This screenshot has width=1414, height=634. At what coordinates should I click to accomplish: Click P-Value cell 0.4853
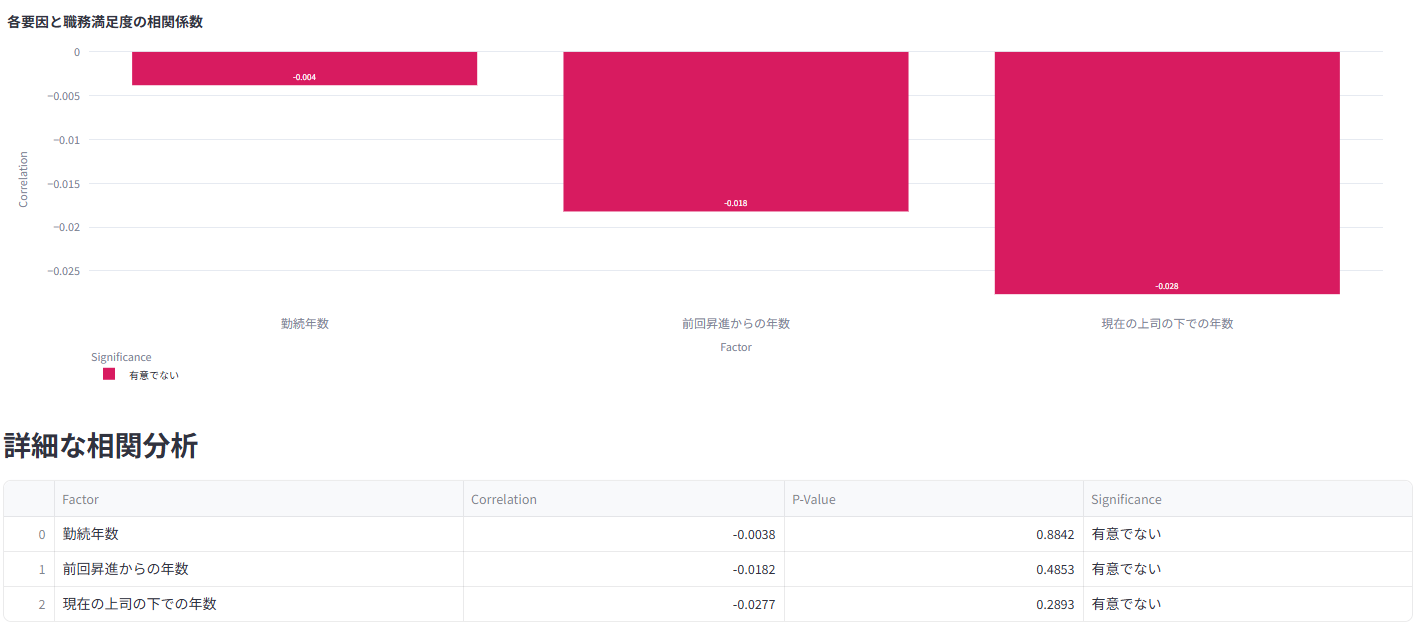click(x=933, y=569)
